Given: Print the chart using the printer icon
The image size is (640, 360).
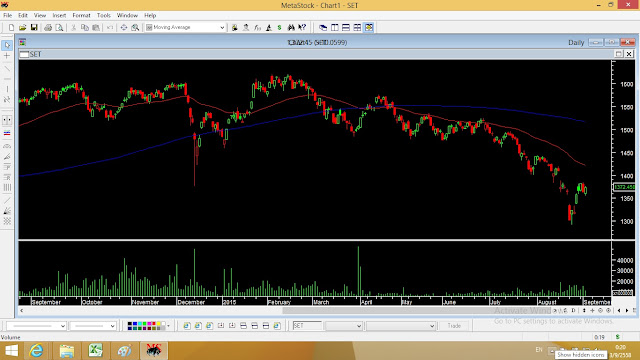Looking at the screenshot, I should (48, 27).
